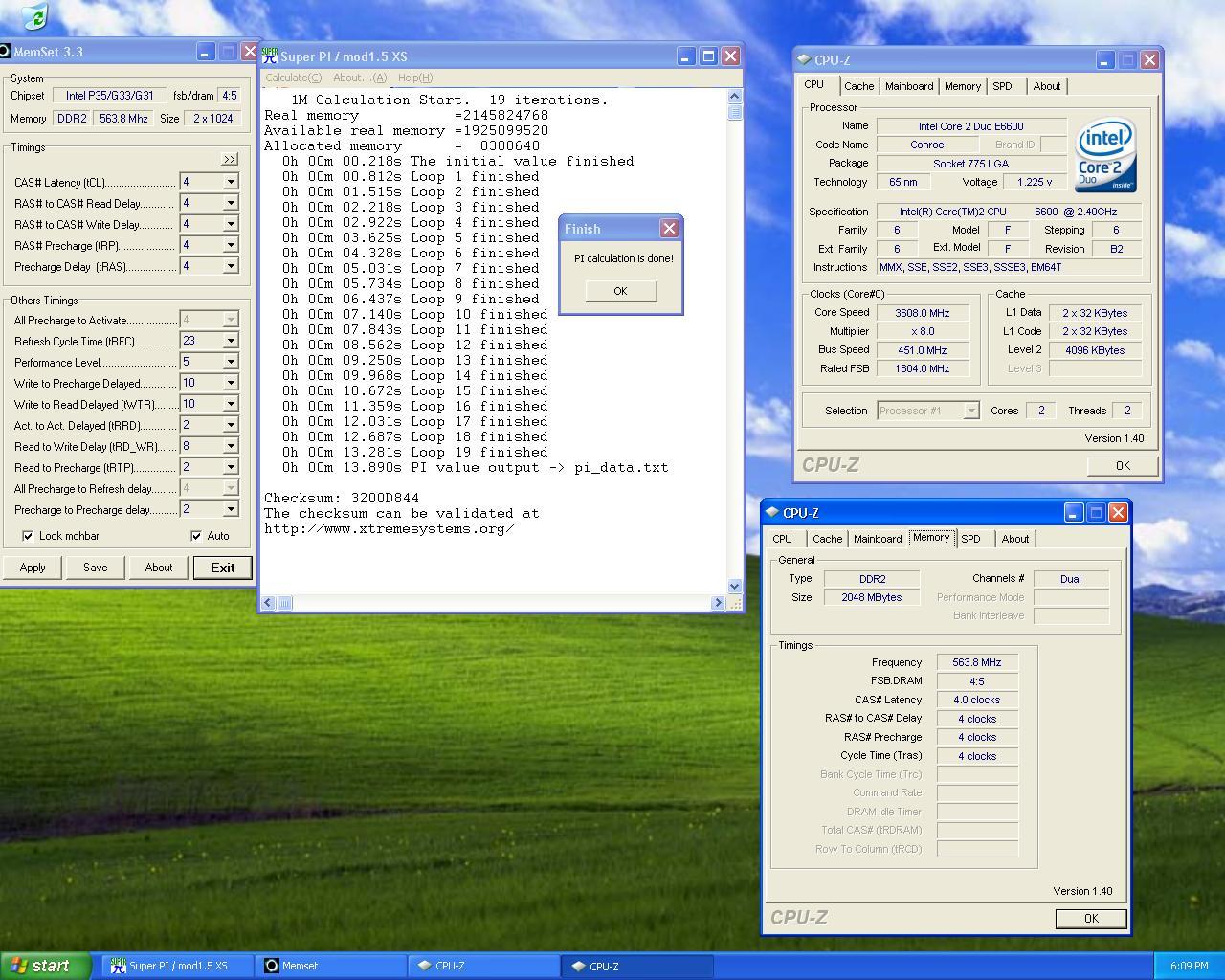This screenshot has width=1225, height=980.
Task: Open Read to Precharge (tRTP) dropdown
Action: coord(231,467)
